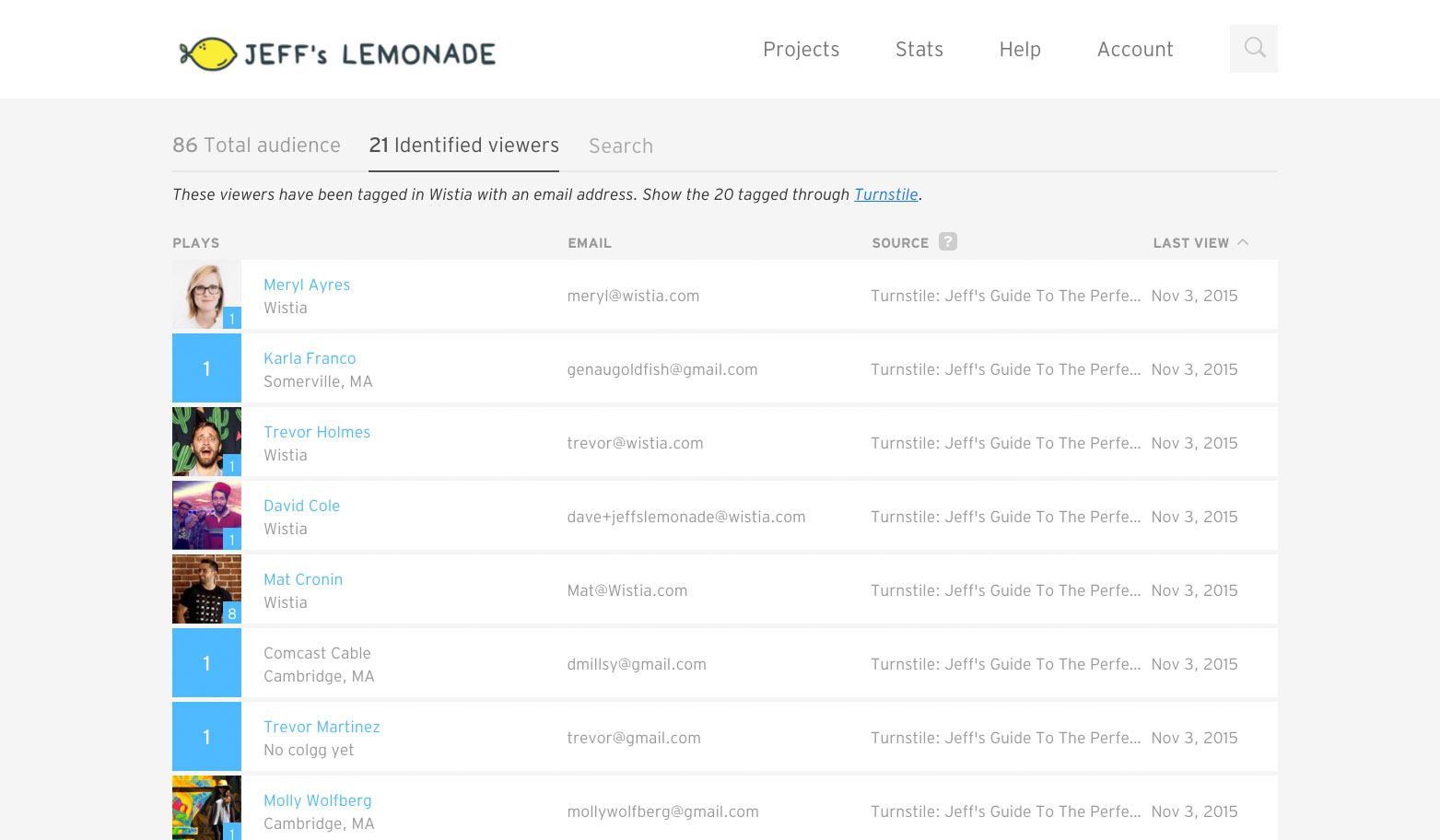Click Comcast Cable's blue play count tile

pyautogui.click(x=206, y=663)
